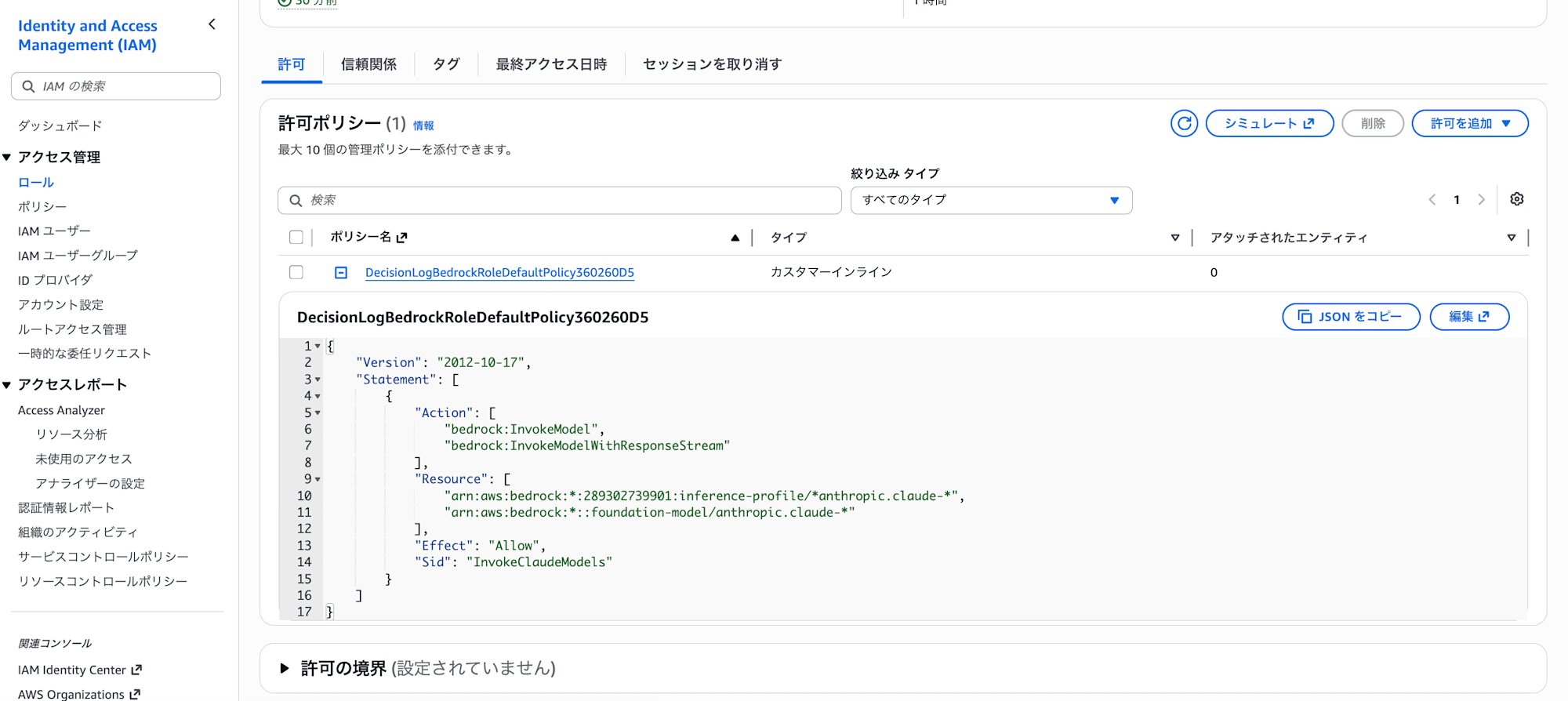This screenshot has width=1568, height=701.
Task: Collapse the アクセスレポート sidebar section
Action: click(7, 385)
